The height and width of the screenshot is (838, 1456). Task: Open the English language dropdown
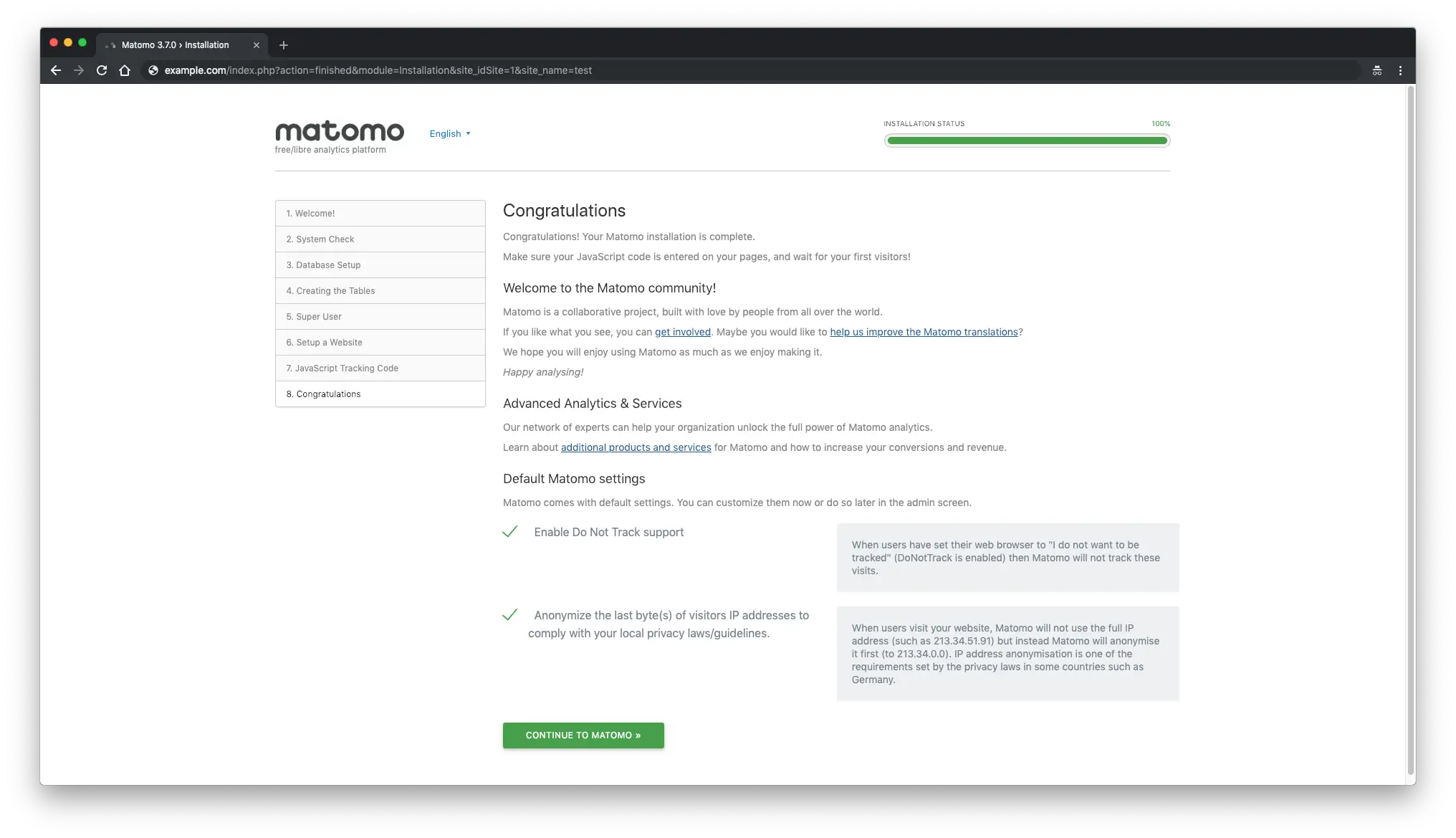point(450,133)
